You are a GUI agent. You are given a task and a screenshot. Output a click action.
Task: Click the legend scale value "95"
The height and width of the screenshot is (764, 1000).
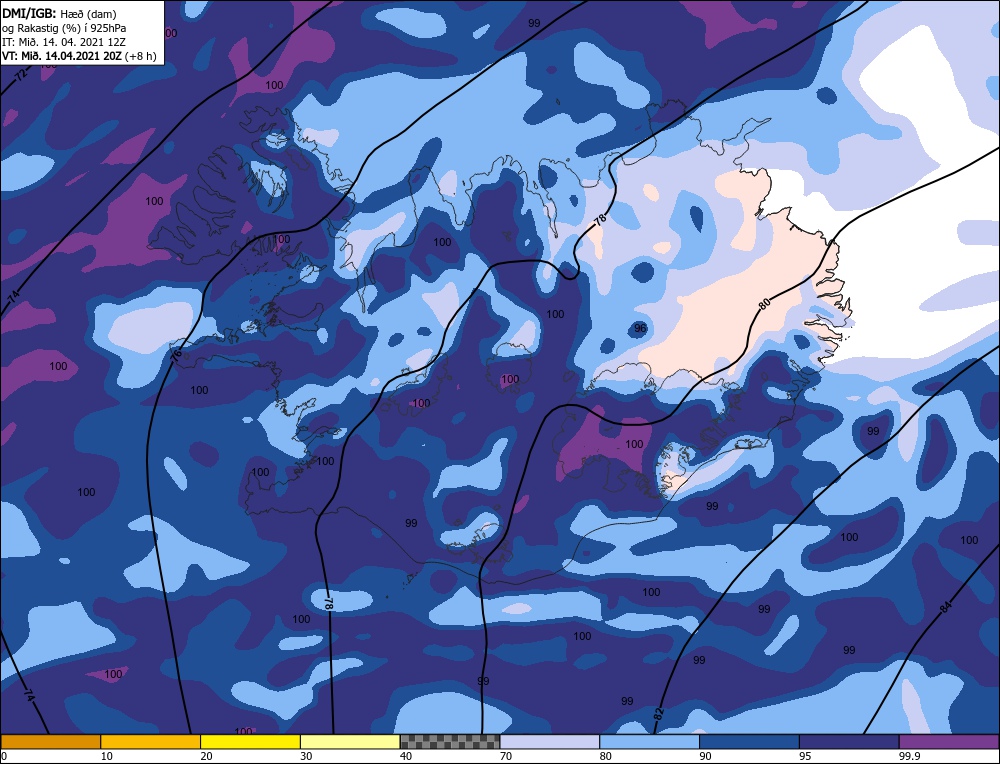pyautogui.click(x=805, y=756)
